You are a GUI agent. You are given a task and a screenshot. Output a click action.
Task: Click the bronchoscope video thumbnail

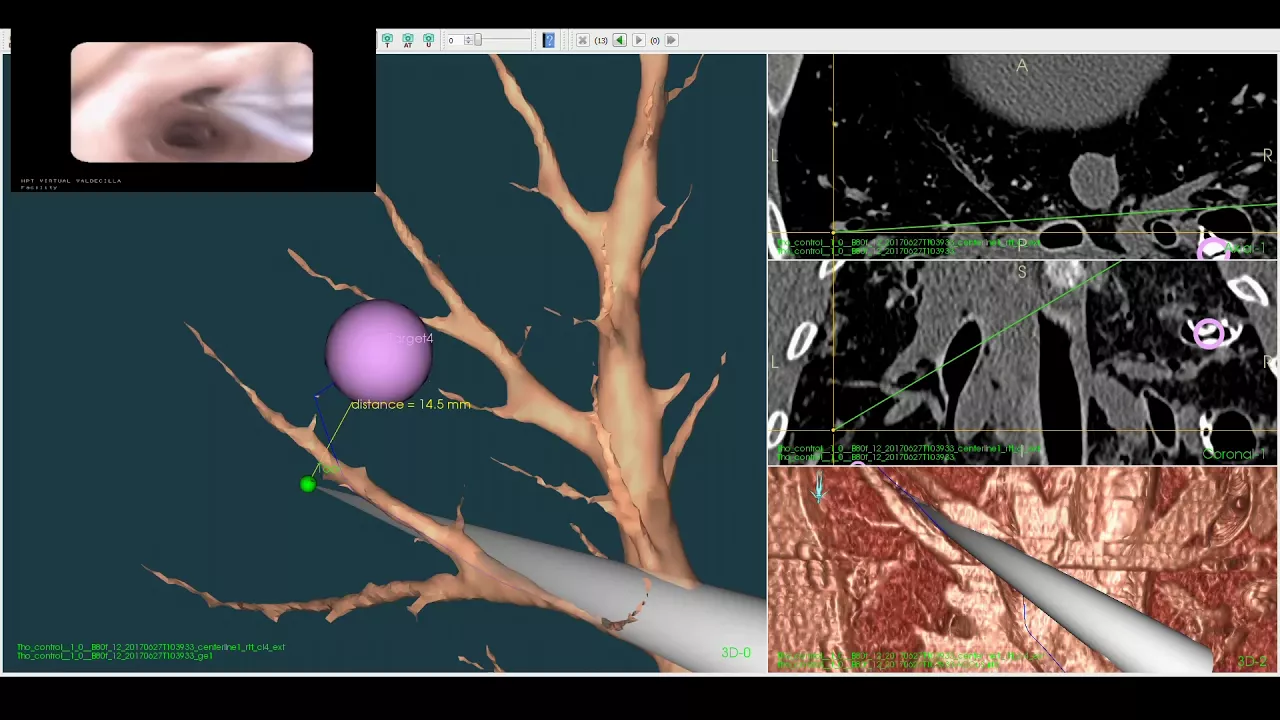point(192,102)
